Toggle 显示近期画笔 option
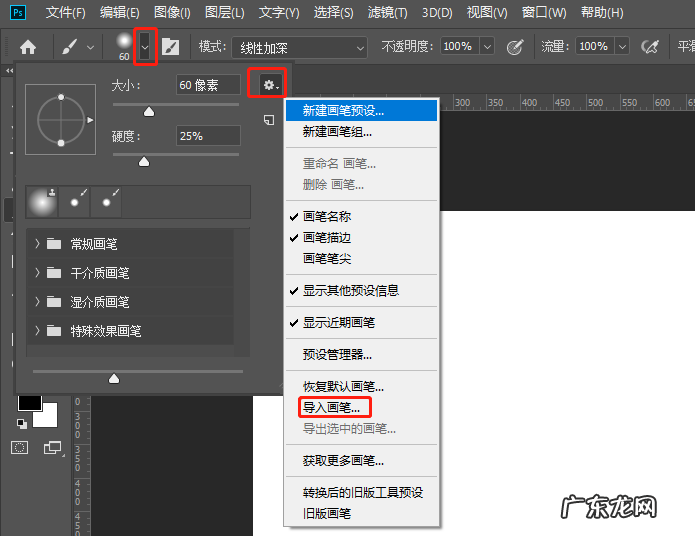The image size is (695, 536). pyautogui.click(x=361, y=322)
